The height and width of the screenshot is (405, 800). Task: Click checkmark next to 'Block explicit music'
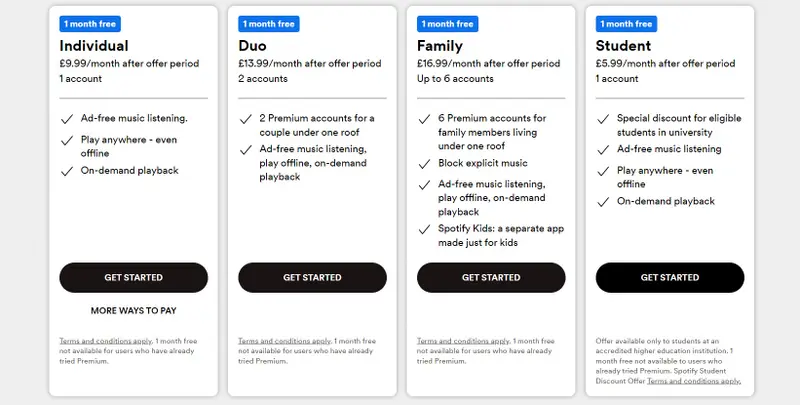point(424,162)
